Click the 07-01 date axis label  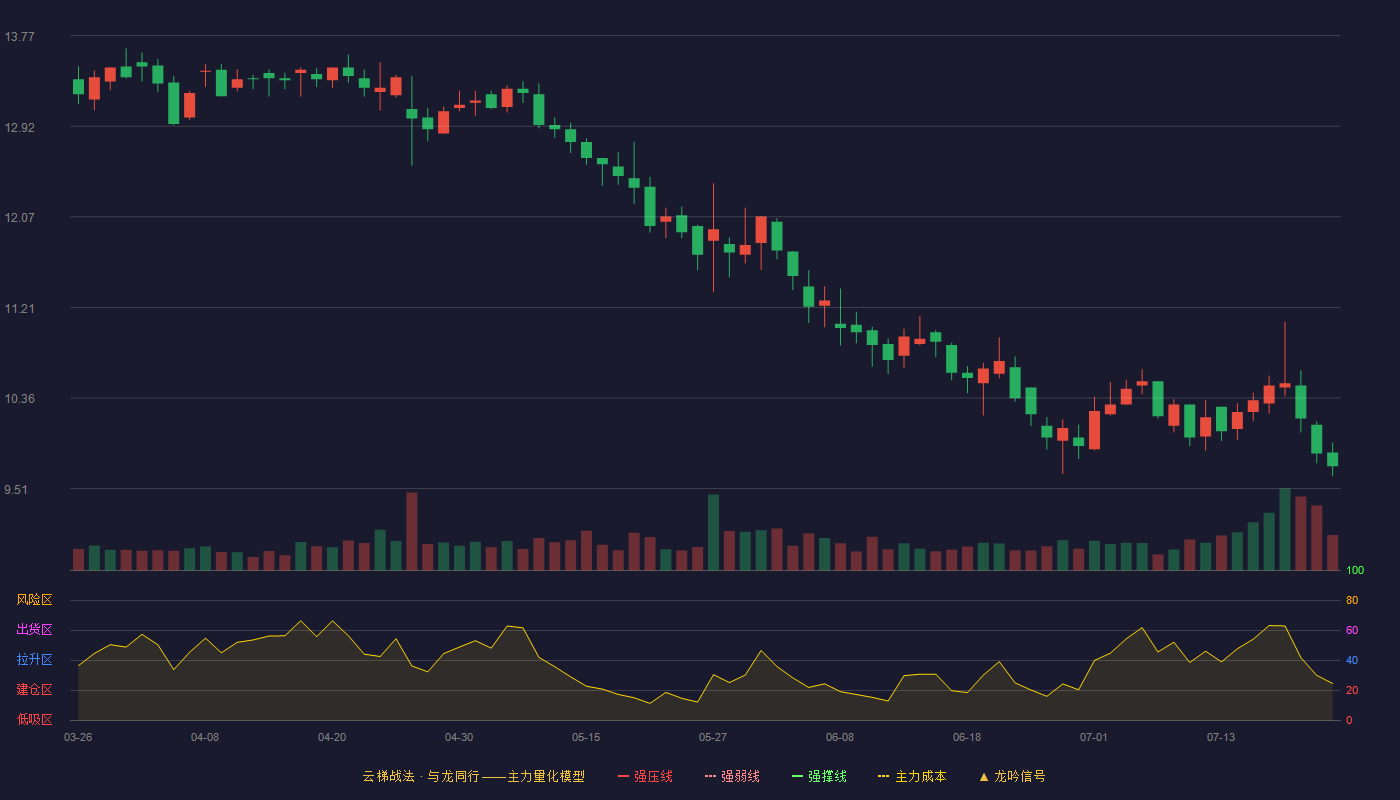coord(1094,737)
